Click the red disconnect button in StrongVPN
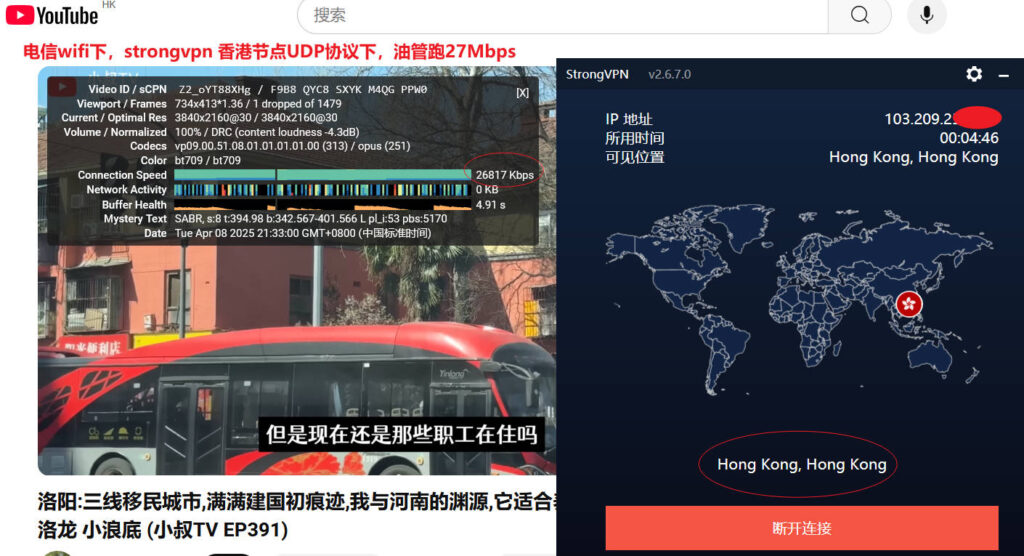The height and width of the screenshot is (556, 1024). (x=801, y=528)
